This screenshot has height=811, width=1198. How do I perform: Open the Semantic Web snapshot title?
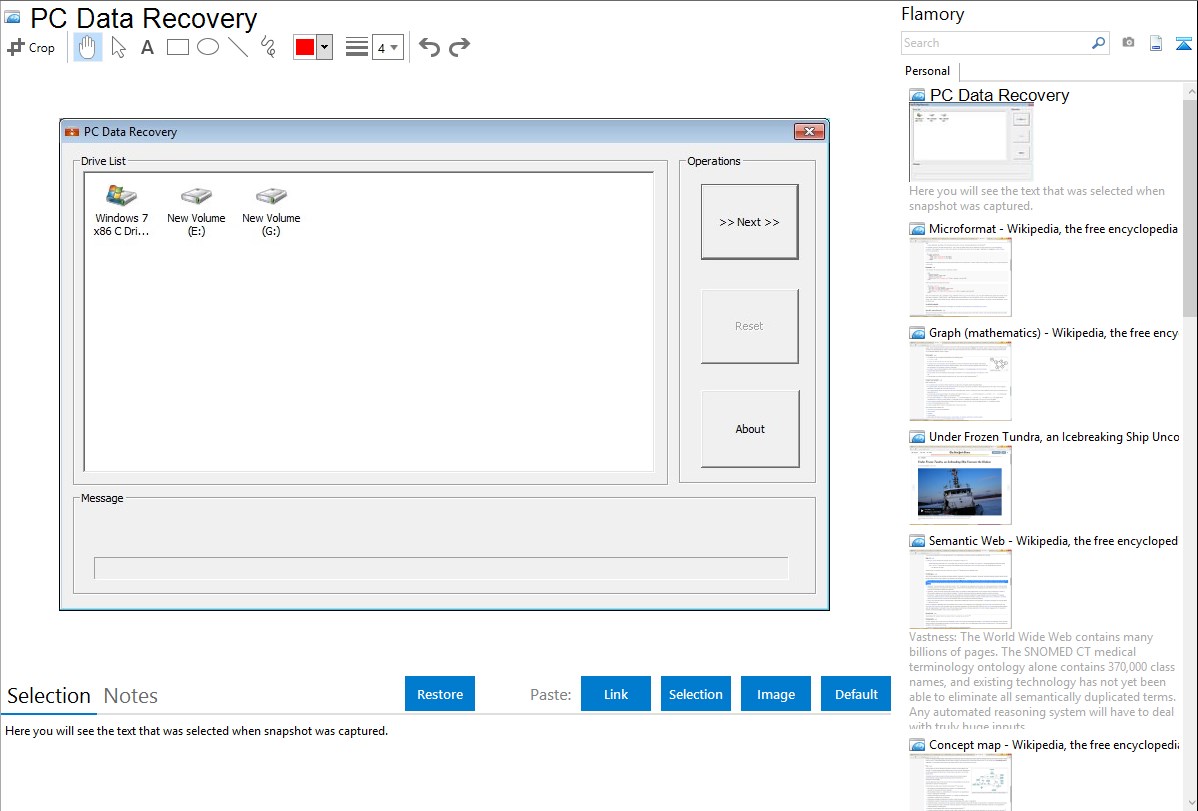point(1053,540)
